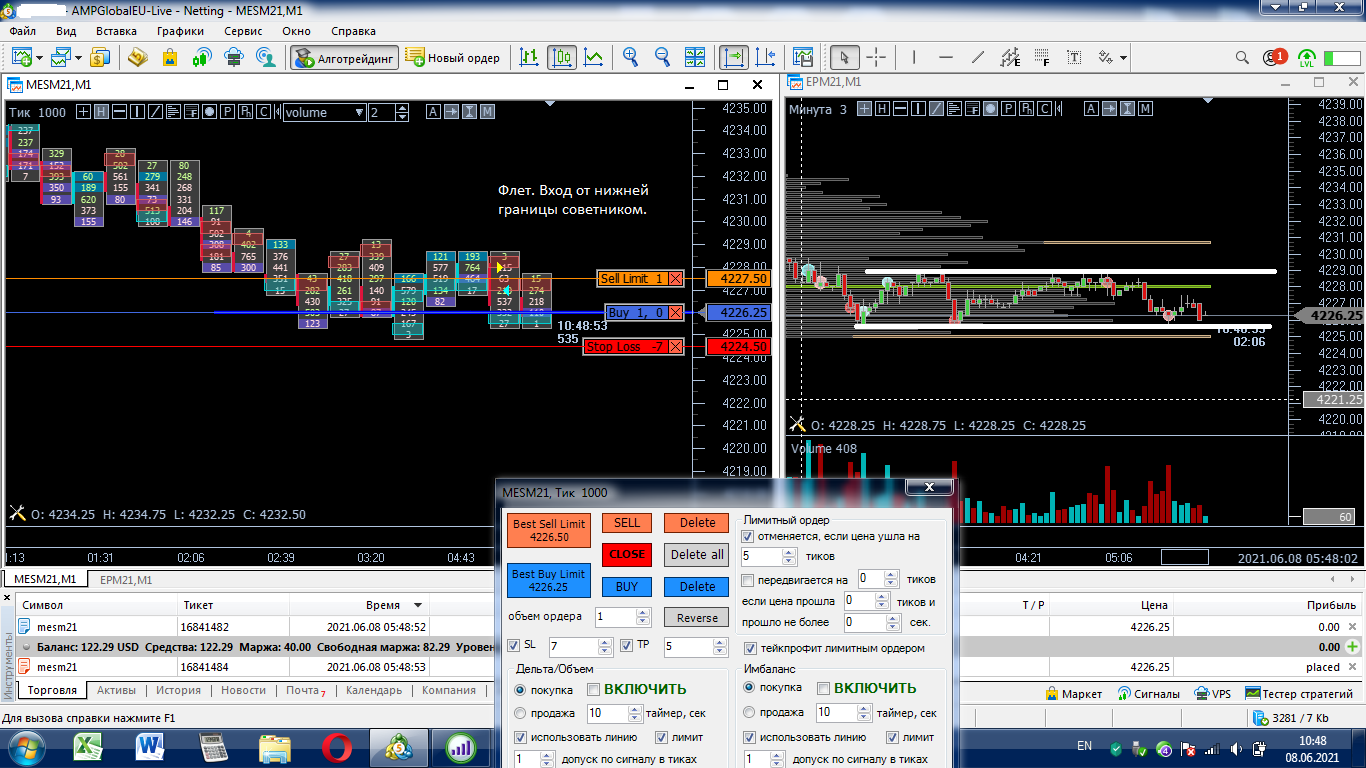The image size is (1366, 768).
Task: Open the trading Signals toolbar icon
Action: (x=201, y=57)
